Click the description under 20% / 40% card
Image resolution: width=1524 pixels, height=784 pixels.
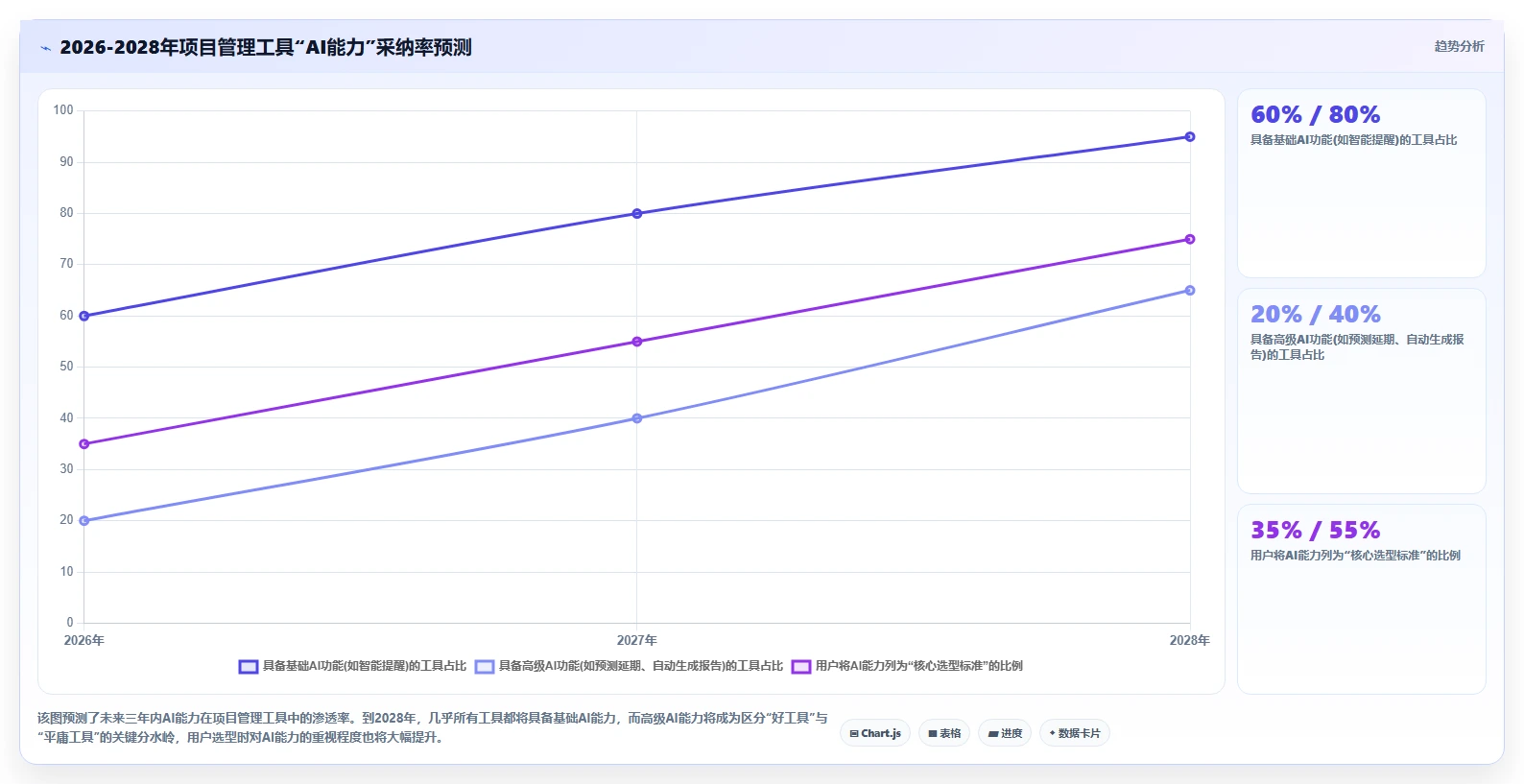1357,347
